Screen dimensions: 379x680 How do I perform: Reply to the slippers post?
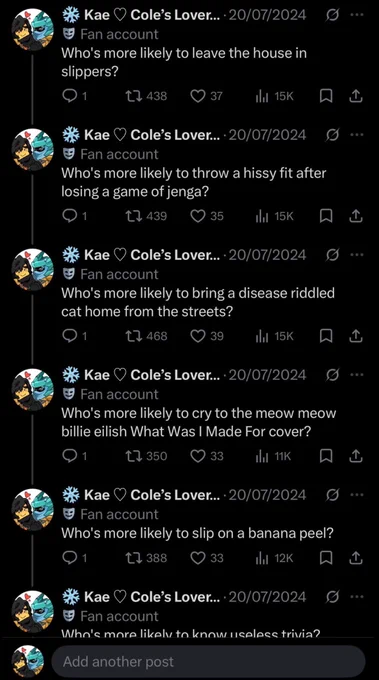coord(75,96)
